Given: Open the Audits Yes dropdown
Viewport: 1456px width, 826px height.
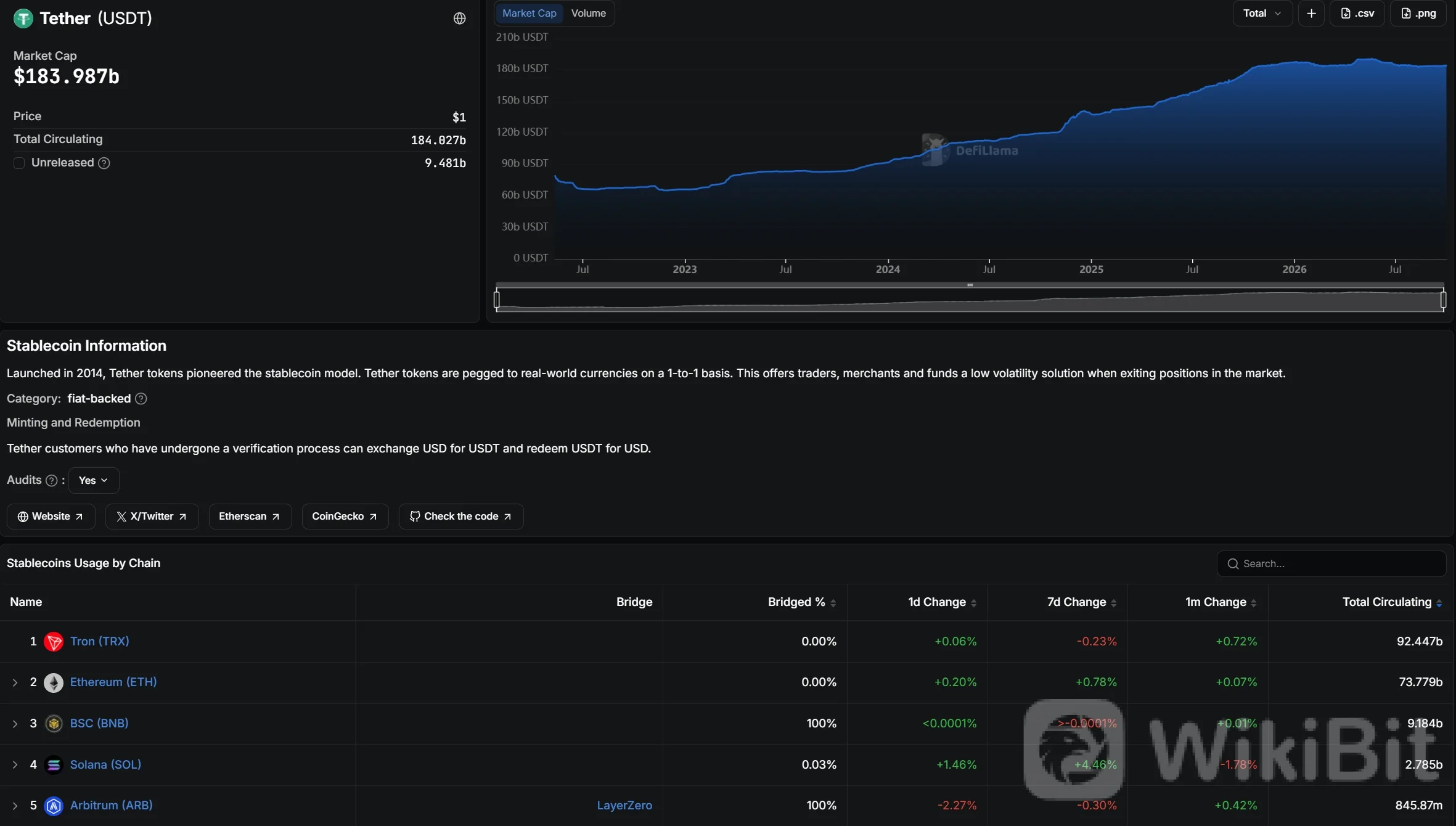Looking at the screenshot, I should point(94,480).
